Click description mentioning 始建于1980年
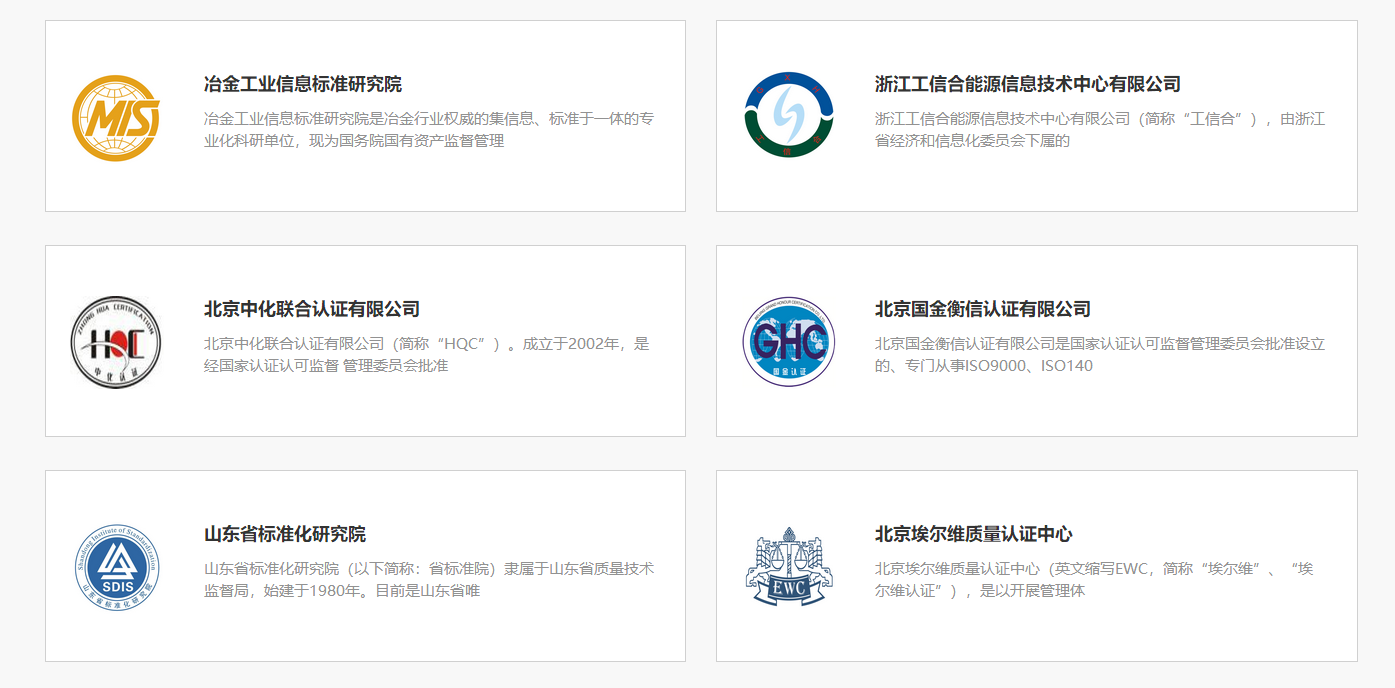This screenshot has width=1395, height=688. coord(429,580)
